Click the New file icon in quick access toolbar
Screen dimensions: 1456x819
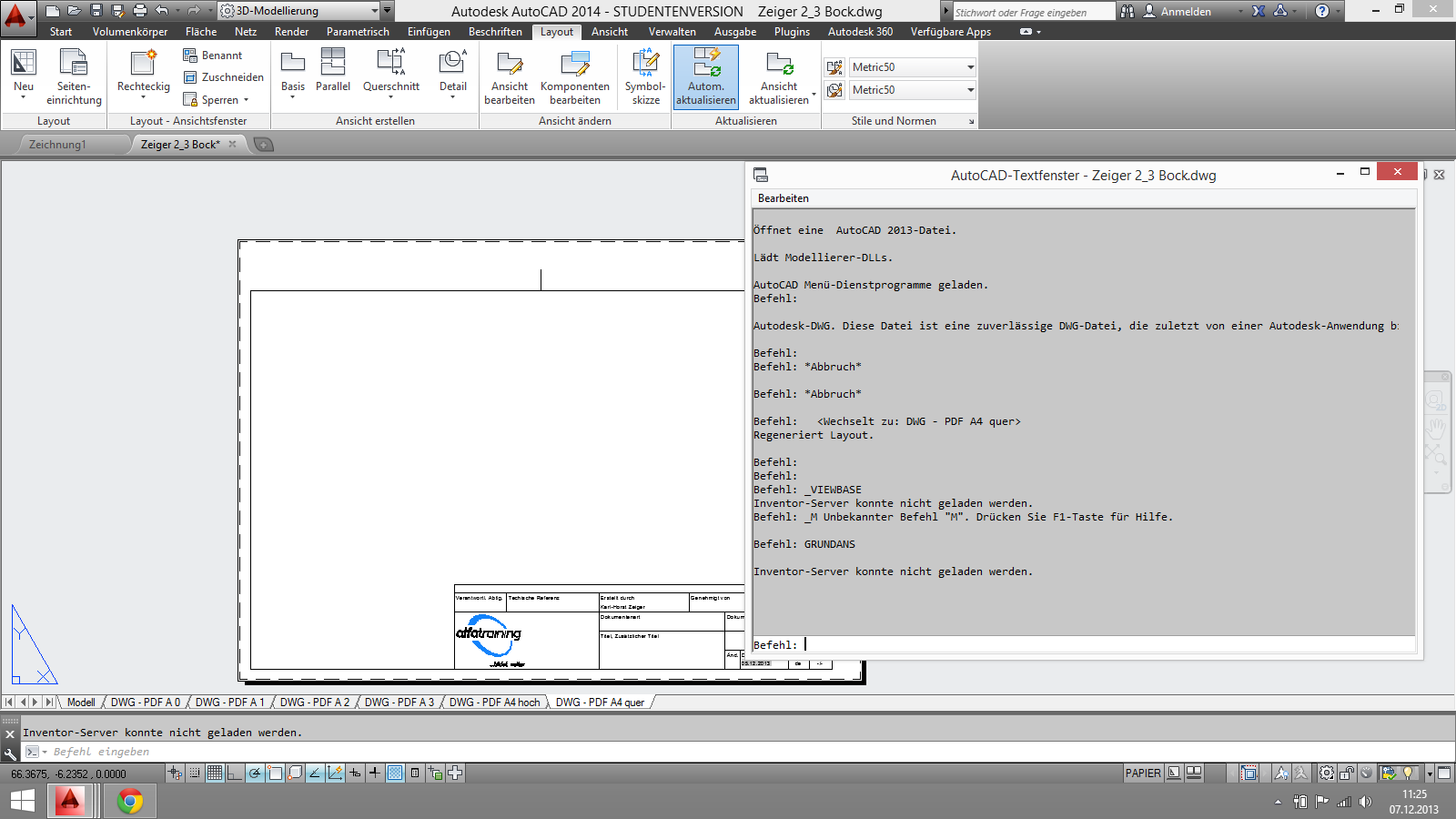pos(53,11)
